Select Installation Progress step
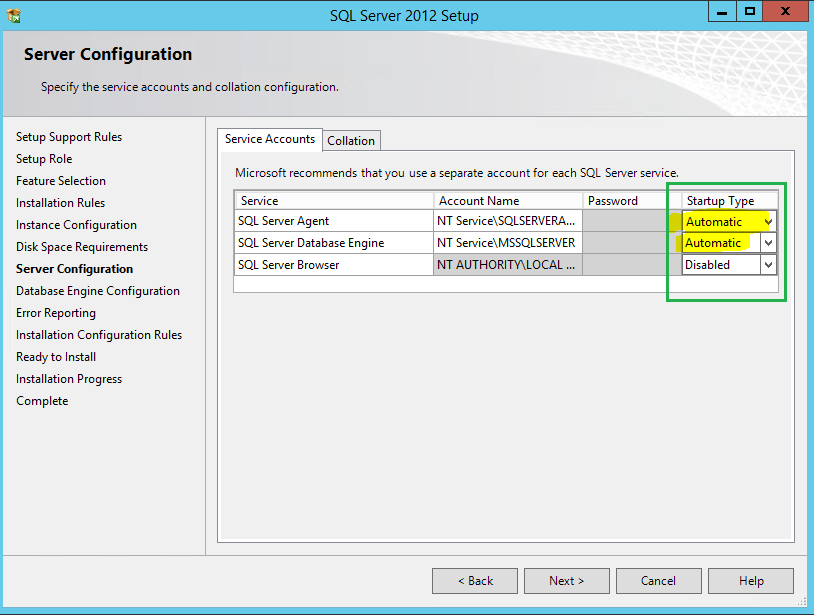 coord(69,379)
